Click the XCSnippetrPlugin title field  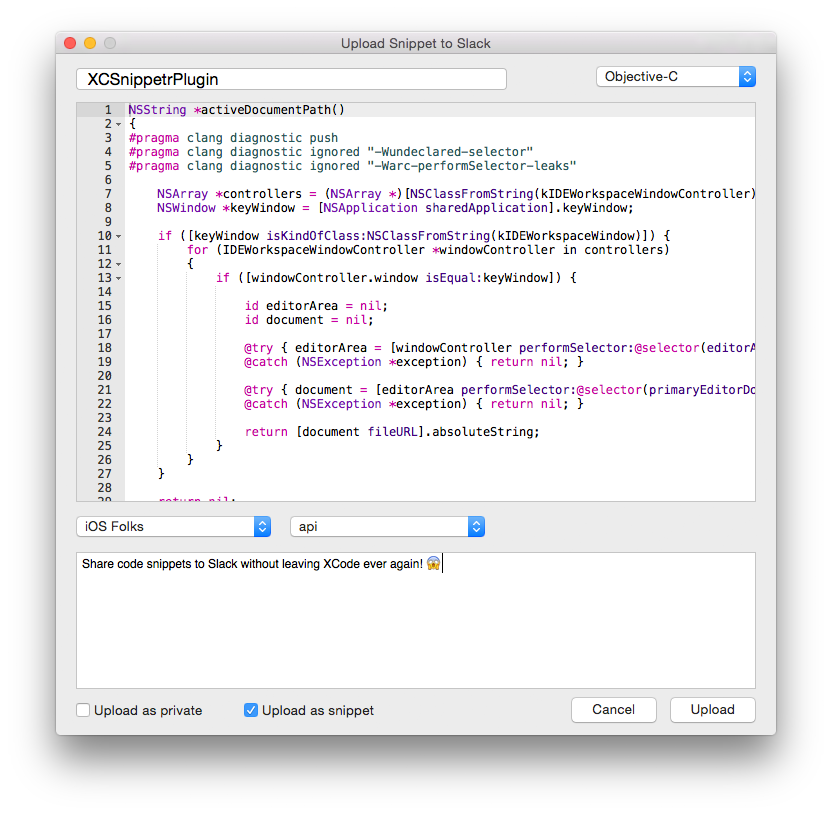[x=291, y=79]
